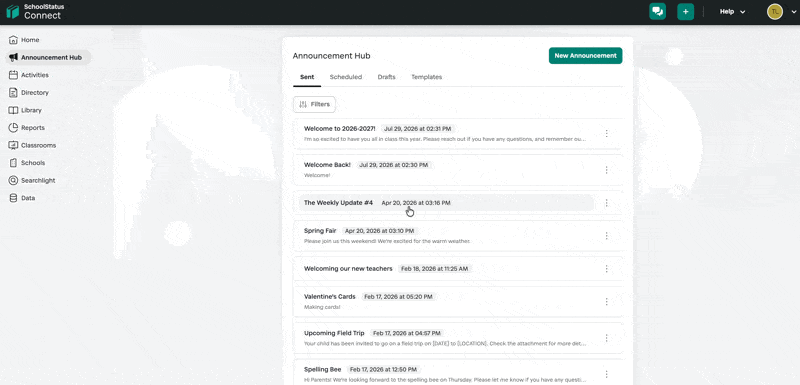The height and width of the screenshot is (385, 800).
Task: Open the Upcoming Field Trip announcement
Action: tap(458, 338)
